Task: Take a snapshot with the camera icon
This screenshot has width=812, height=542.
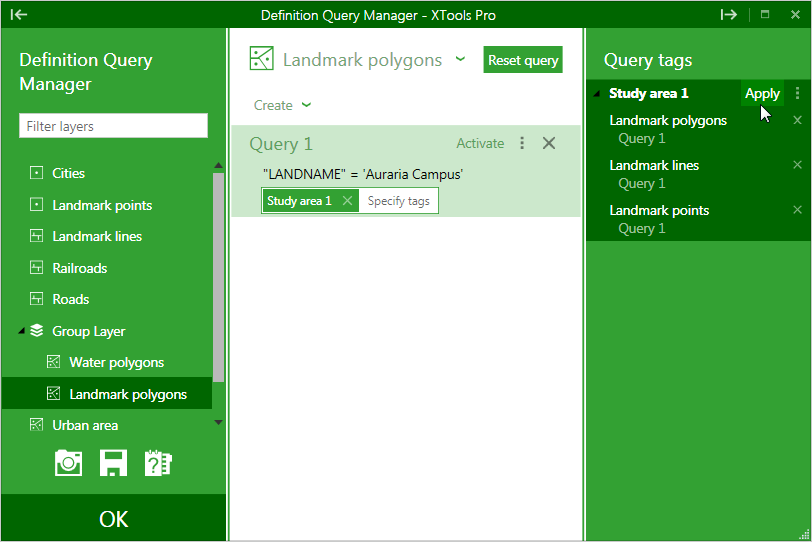Action: point(68,463)
